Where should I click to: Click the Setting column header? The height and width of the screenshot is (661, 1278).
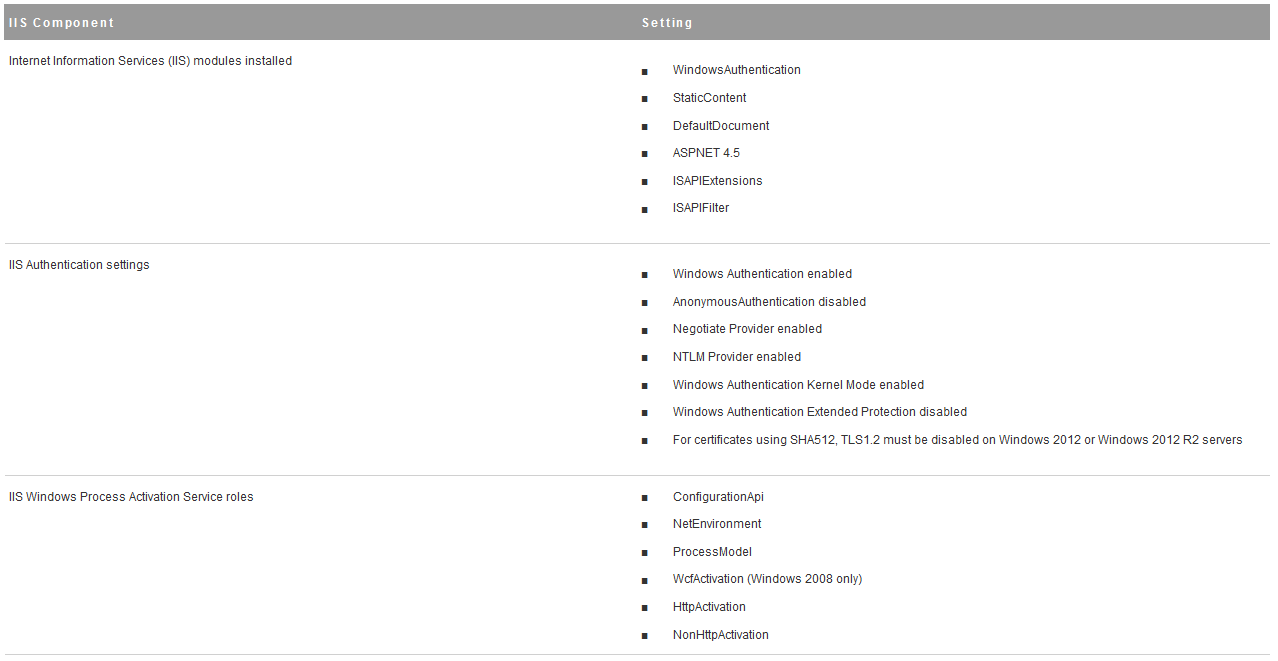(x=667, y=22)
